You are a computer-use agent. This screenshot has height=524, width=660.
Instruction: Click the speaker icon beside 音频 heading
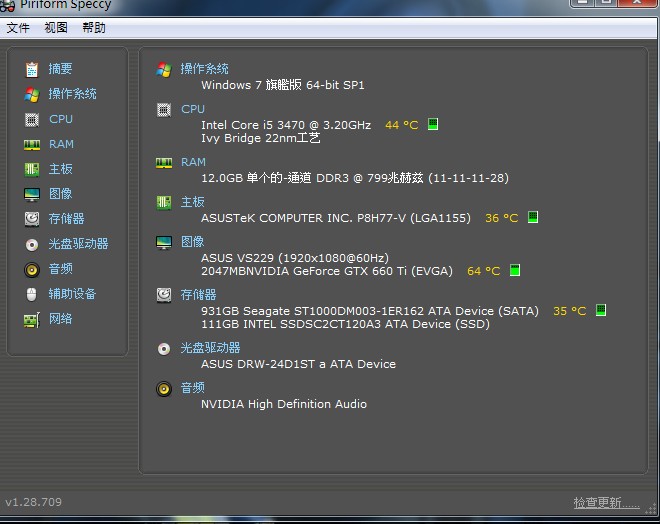pos(164,389)
